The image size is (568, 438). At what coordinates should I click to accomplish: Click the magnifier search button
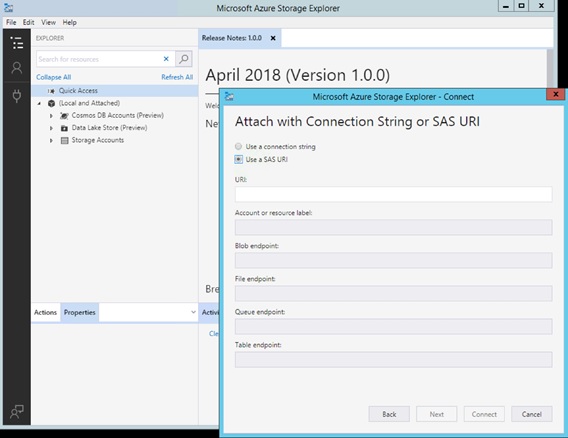point(184,59)
